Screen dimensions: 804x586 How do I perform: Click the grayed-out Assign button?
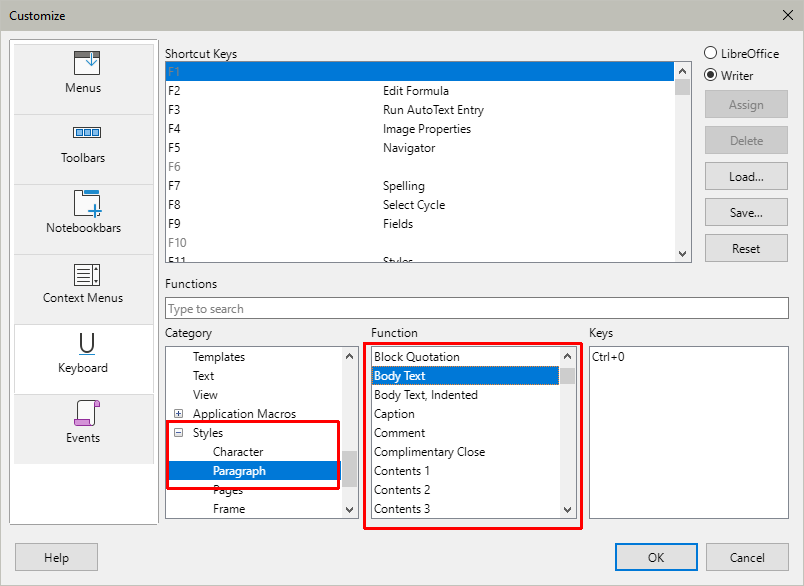pos(746,105)
